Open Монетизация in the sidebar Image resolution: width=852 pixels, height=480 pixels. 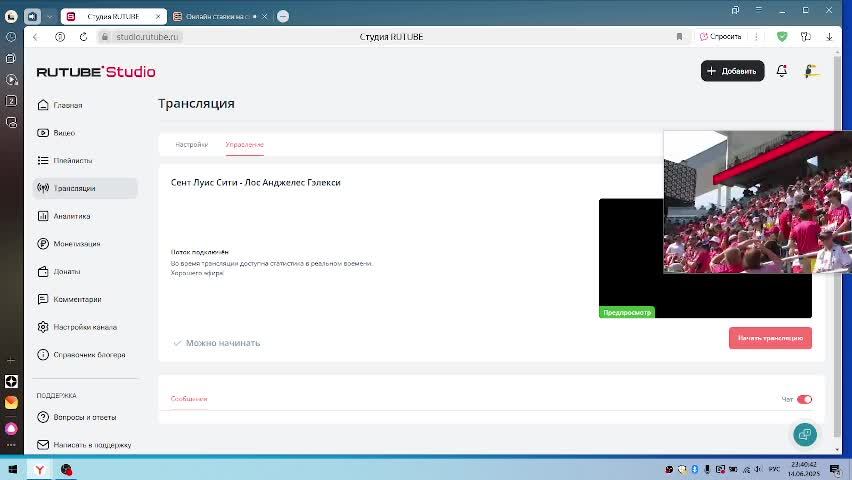[68, 244]
